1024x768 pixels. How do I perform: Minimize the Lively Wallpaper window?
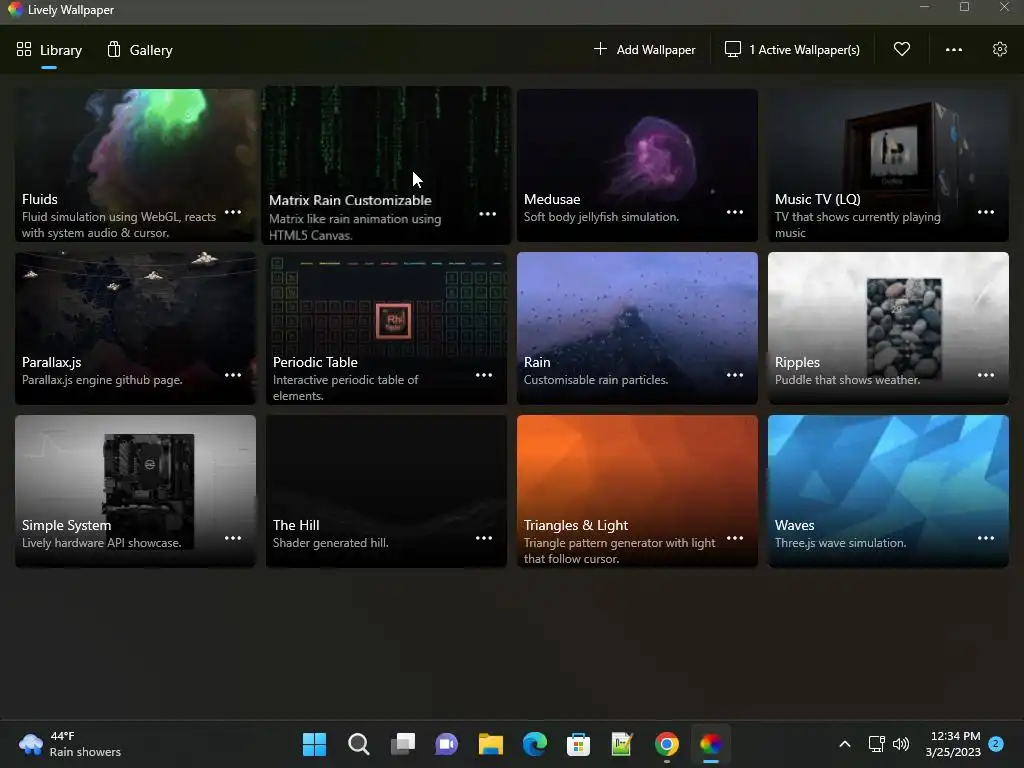(x=924, y=7)
